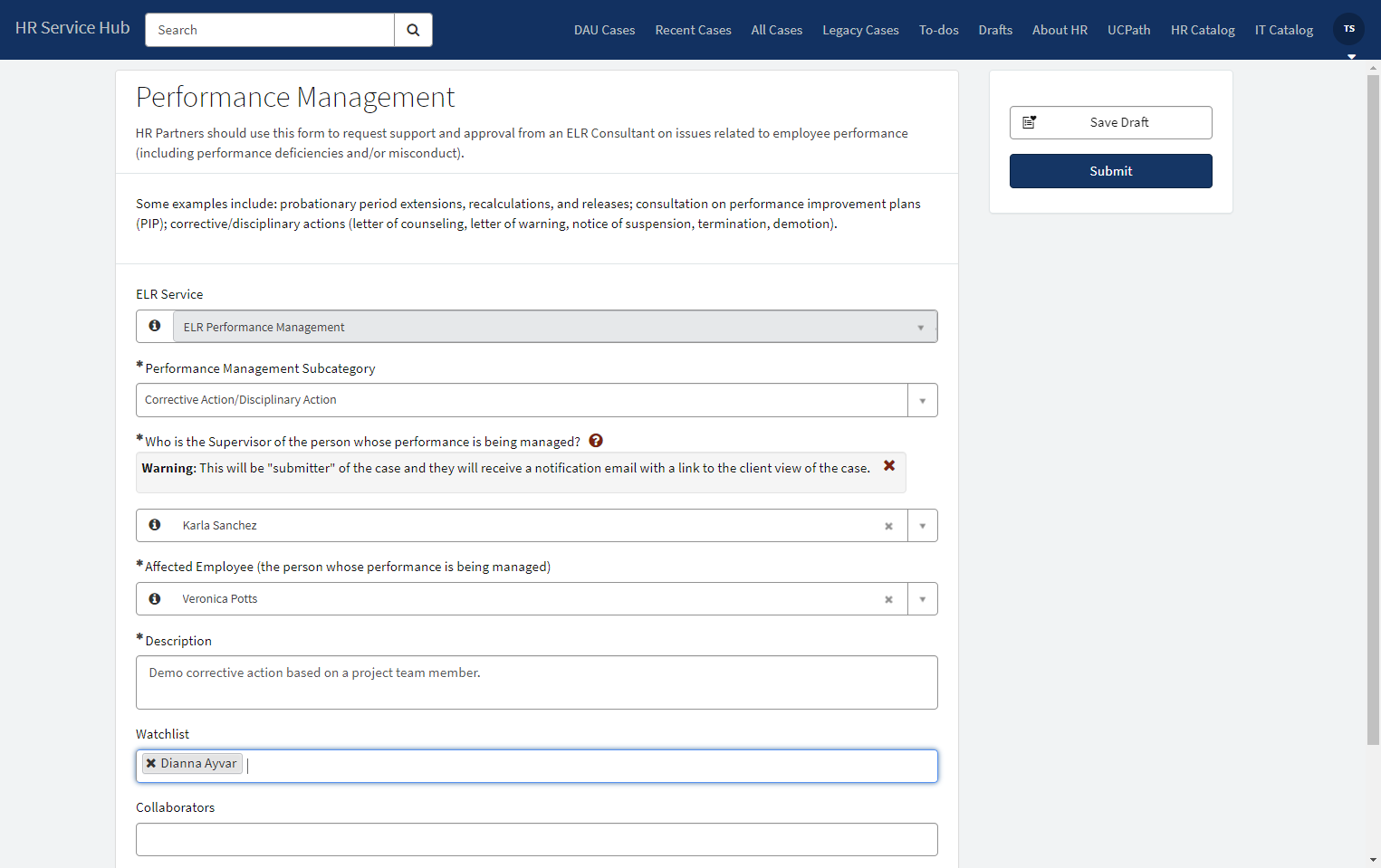Open the TS user avatar menu
The height and width of the screenshot is (868, 1381).
coord(1348,29)
